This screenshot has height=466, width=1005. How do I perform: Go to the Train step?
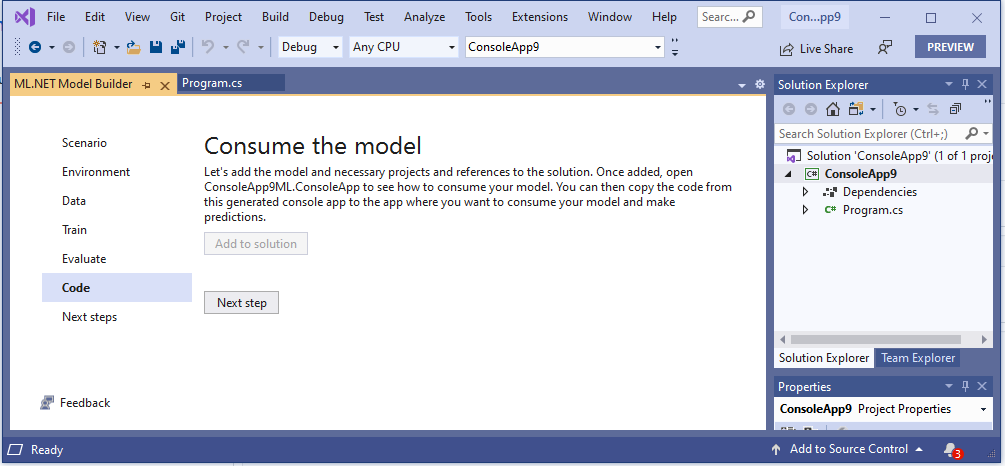click(74, 229)
